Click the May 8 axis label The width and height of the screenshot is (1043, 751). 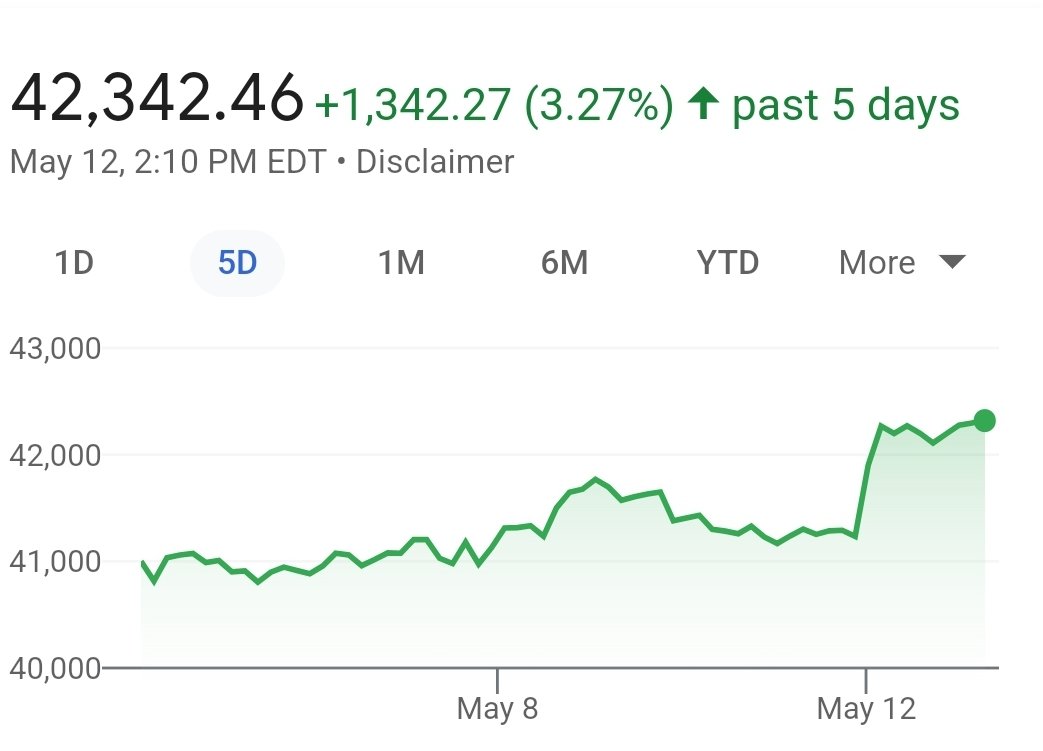tap(497, 709)
